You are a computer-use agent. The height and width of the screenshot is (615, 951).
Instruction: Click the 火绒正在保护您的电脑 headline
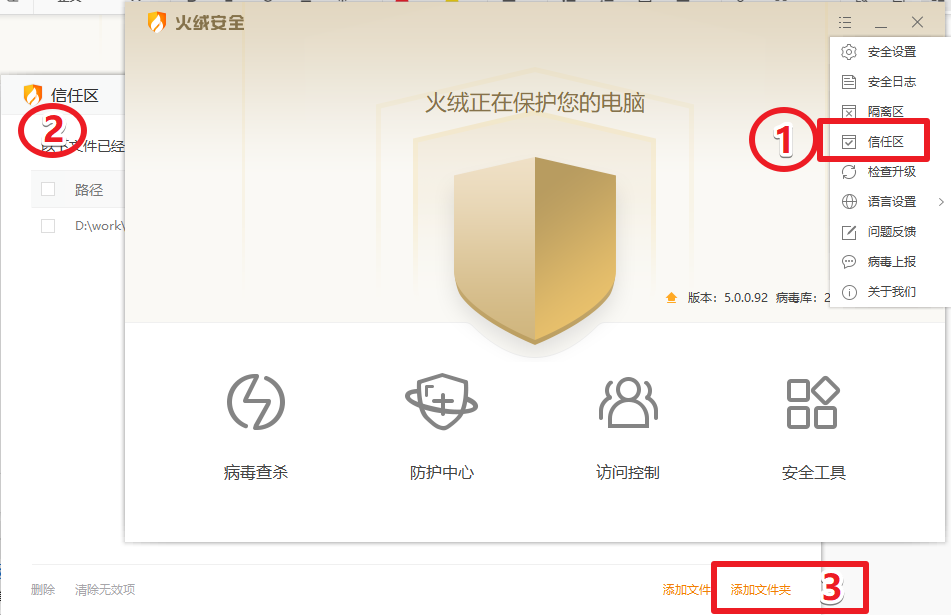click(x=534, y=103)
